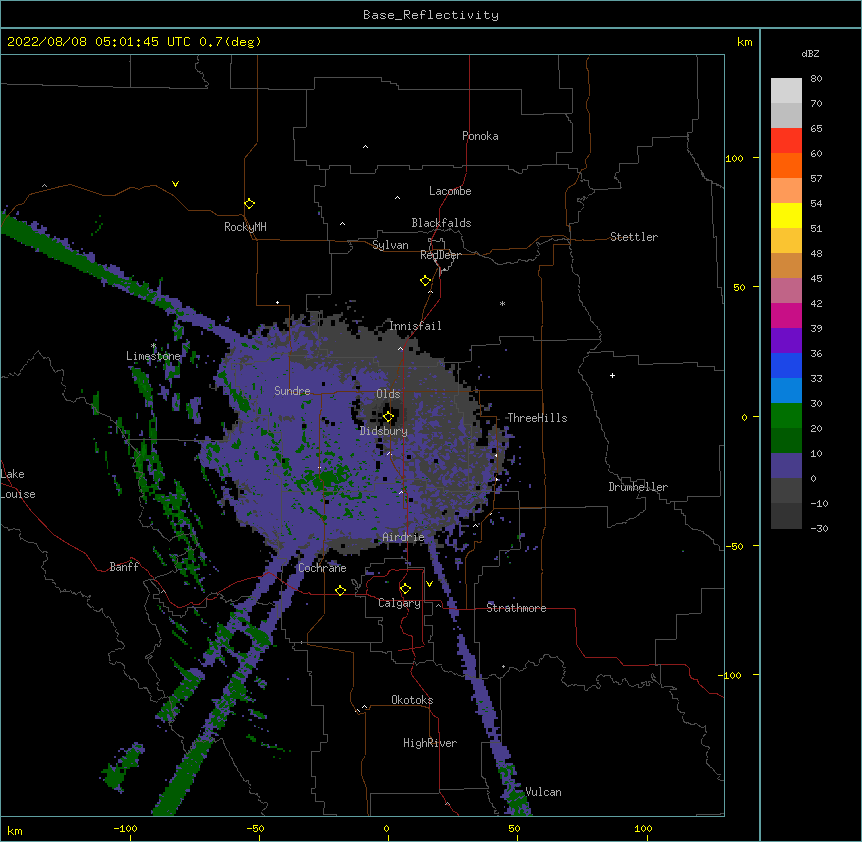Click the Airdrie city label
862x842 pixels.
point(404,537)
